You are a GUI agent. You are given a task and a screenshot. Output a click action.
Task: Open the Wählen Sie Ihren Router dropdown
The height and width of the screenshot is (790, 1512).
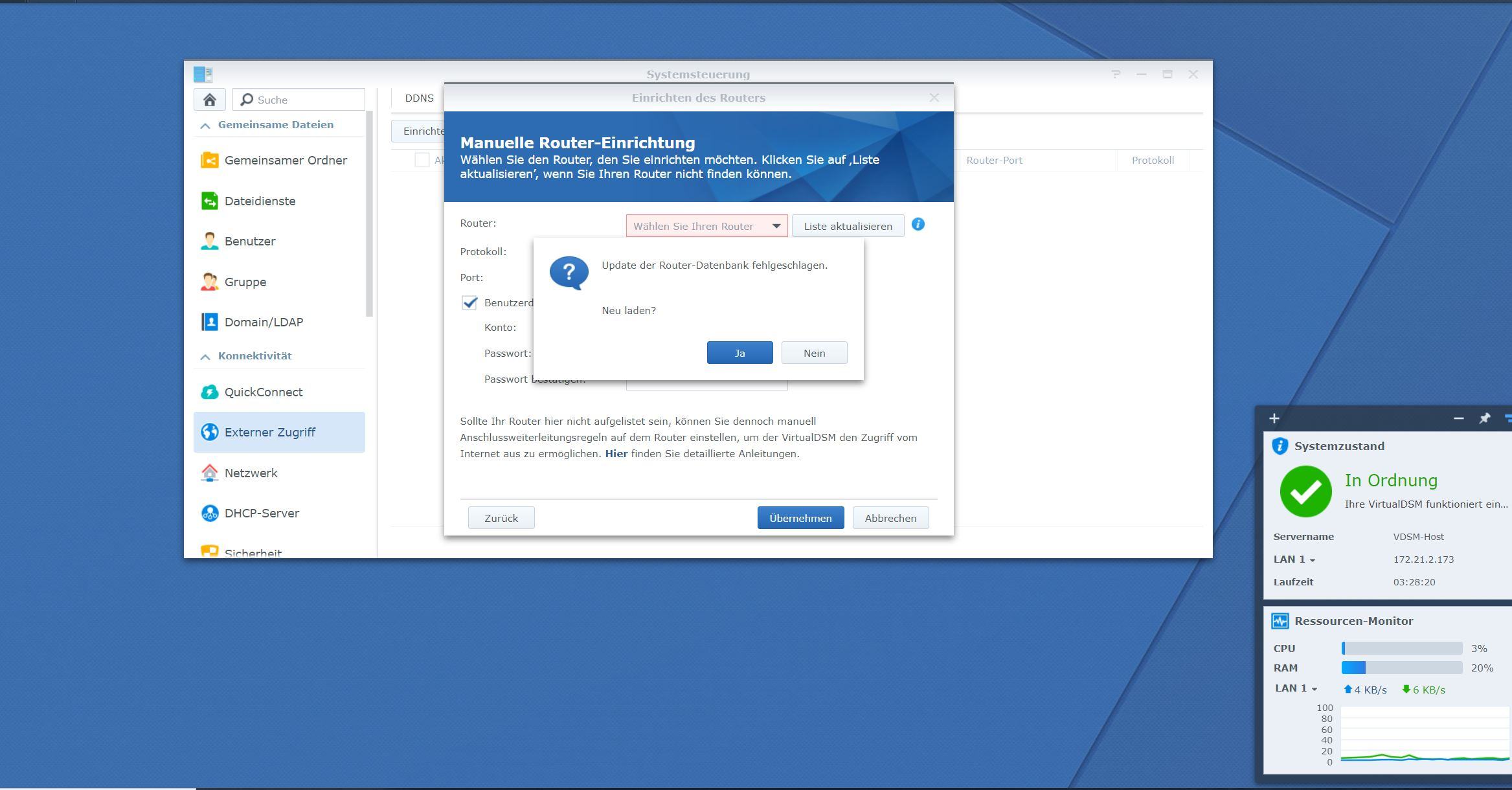coord(706,226)
